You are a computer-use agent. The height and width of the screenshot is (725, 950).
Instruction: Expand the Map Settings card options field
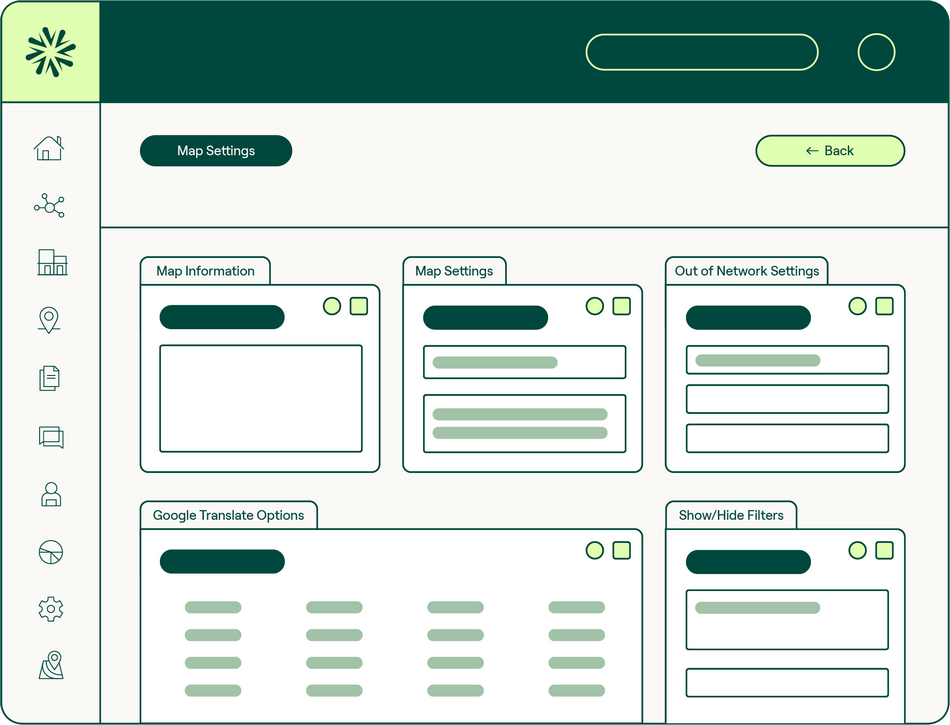point(524,361)
